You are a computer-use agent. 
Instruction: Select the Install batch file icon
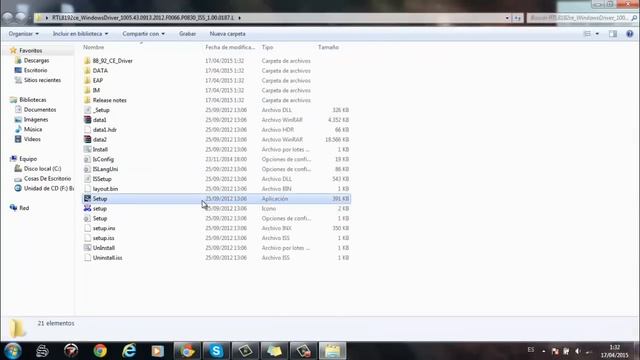[x=87, y=149]
